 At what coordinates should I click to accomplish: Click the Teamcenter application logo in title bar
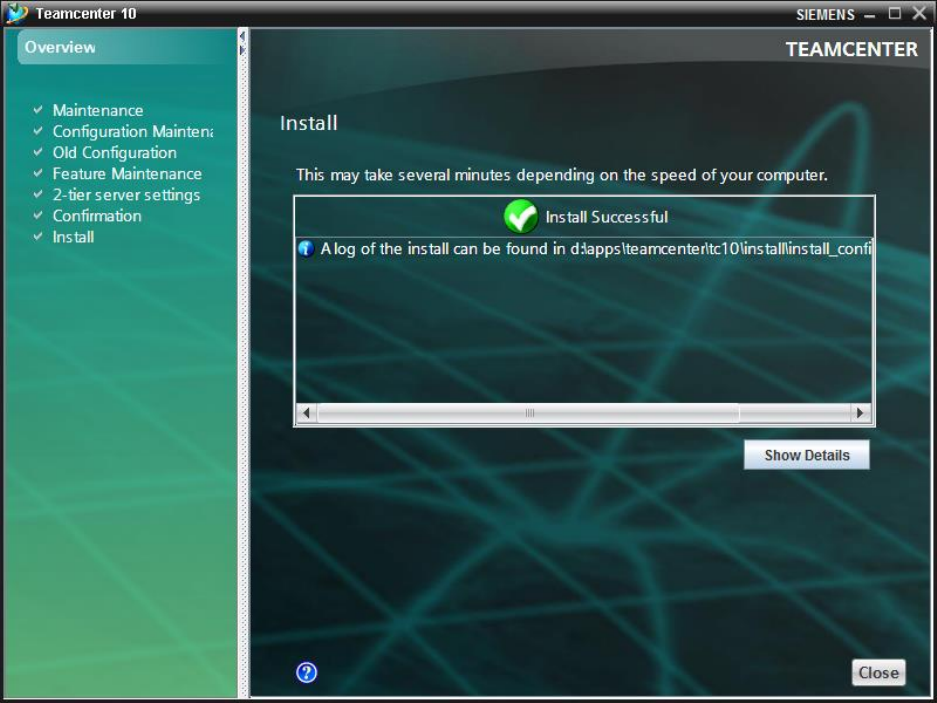tap(16, 13)
